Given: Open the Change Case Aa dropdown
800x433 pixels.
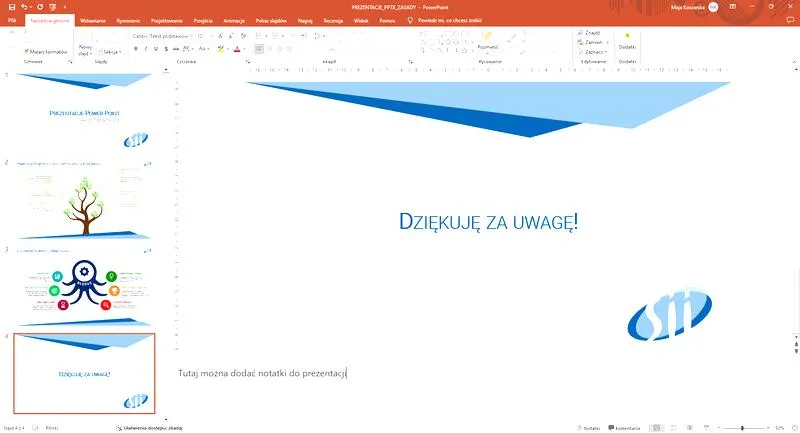Looking at the screenshot, I should pyautogui.click(x=204, y=49).
